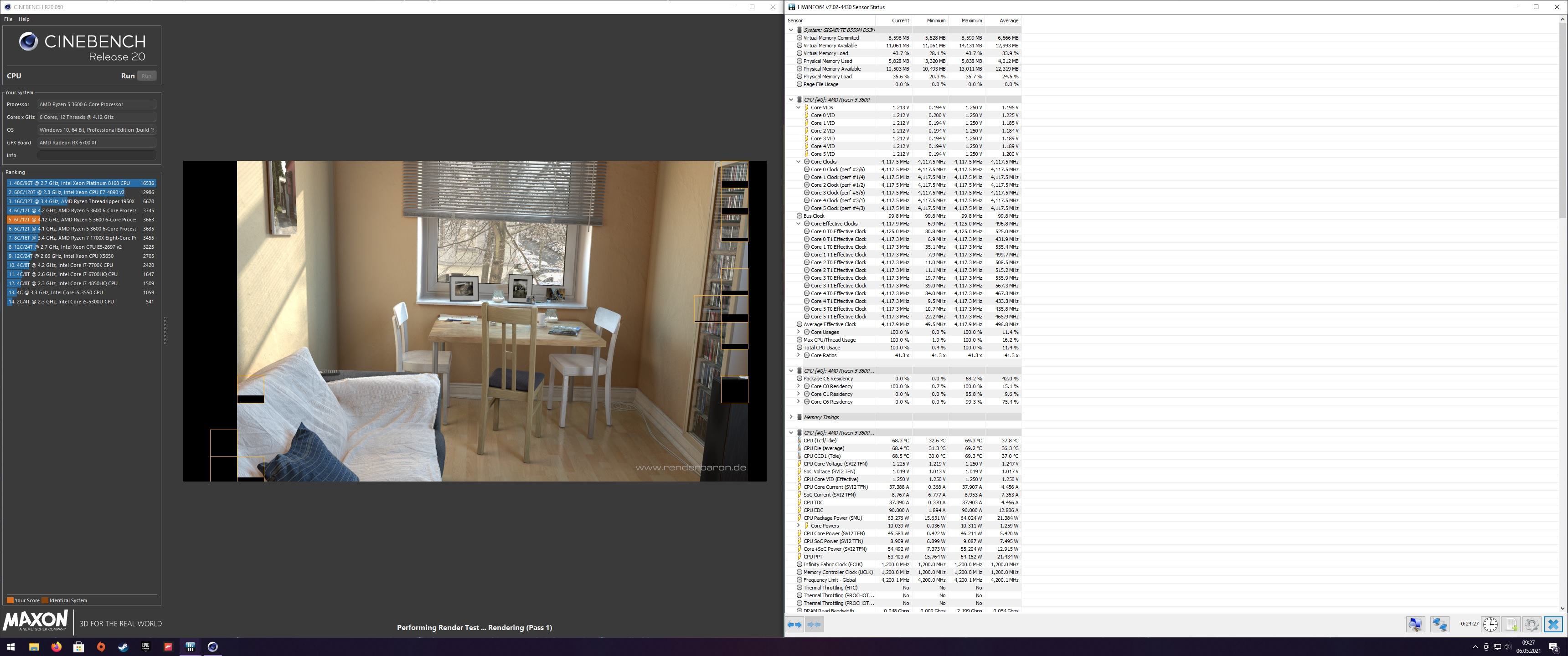This screenshot has width=1568, height=656.
Task: Open Cinebench File menu
Action: [8, 20]
